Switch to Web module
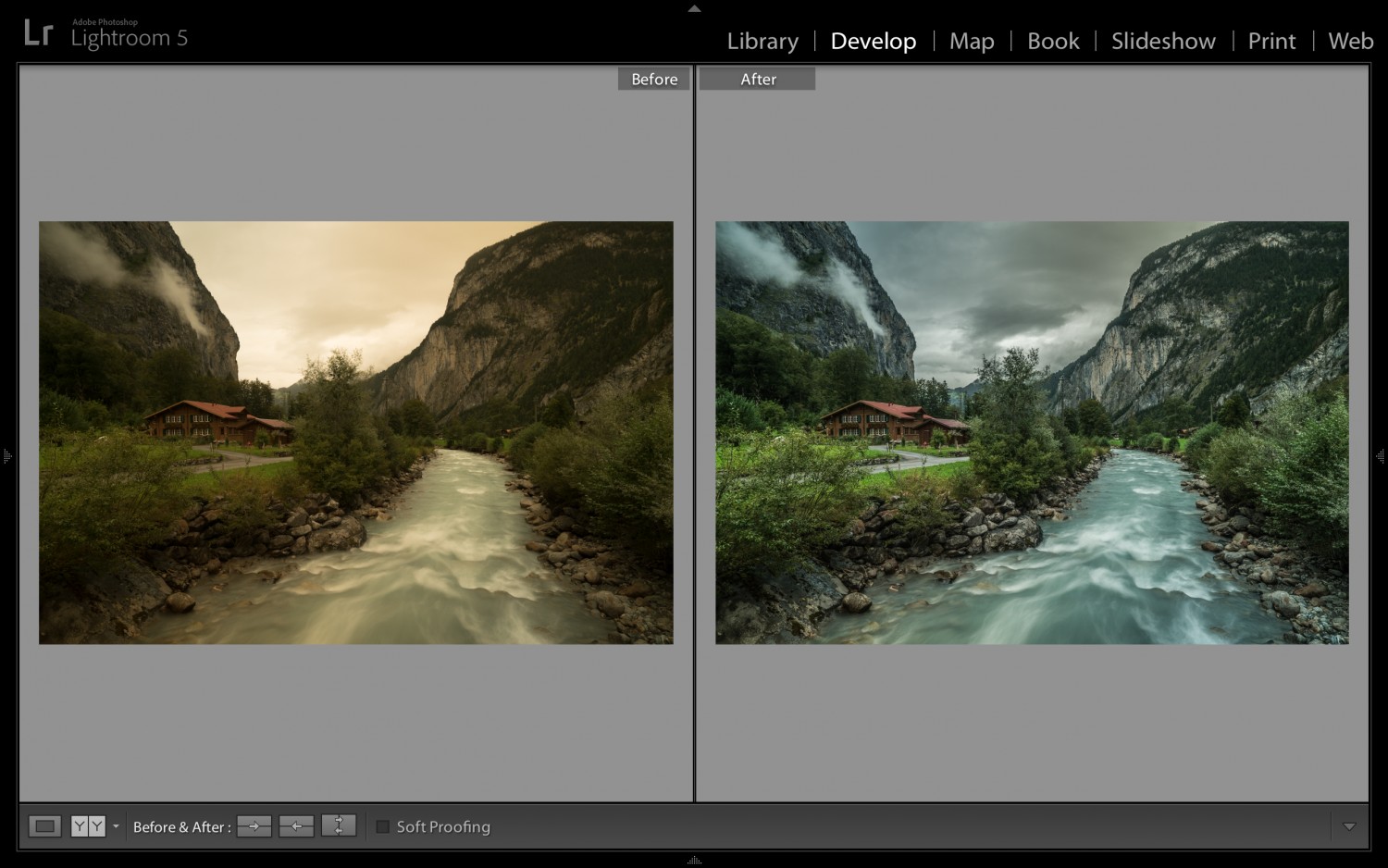Screen dimensions: 1388x868 click(x=1351, y=41)
